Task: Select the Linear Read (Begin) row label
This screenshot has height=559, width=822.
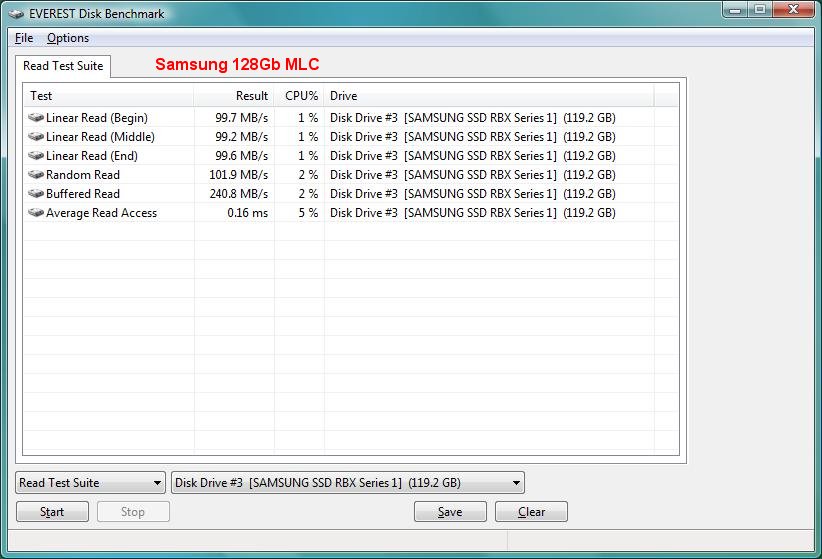Action: pyautogui.click(x=97, y=118)
